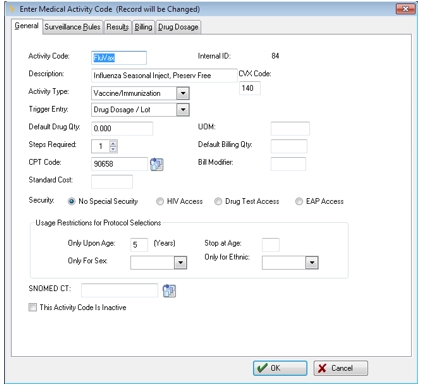The image size is (421, 386).
Task: Close the Medical Activity Code dialog
Action: [x=406, y=9]
